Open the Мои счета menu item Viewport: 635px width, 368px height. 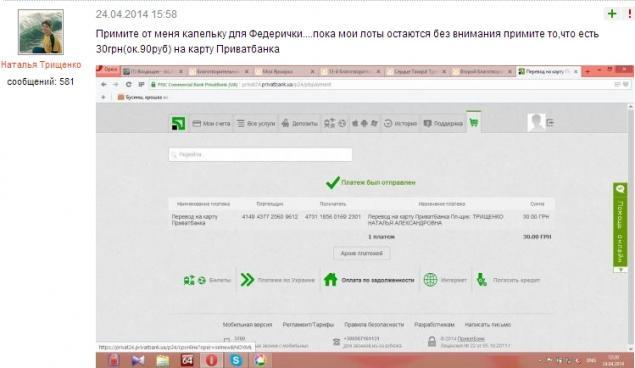[211, 123]
